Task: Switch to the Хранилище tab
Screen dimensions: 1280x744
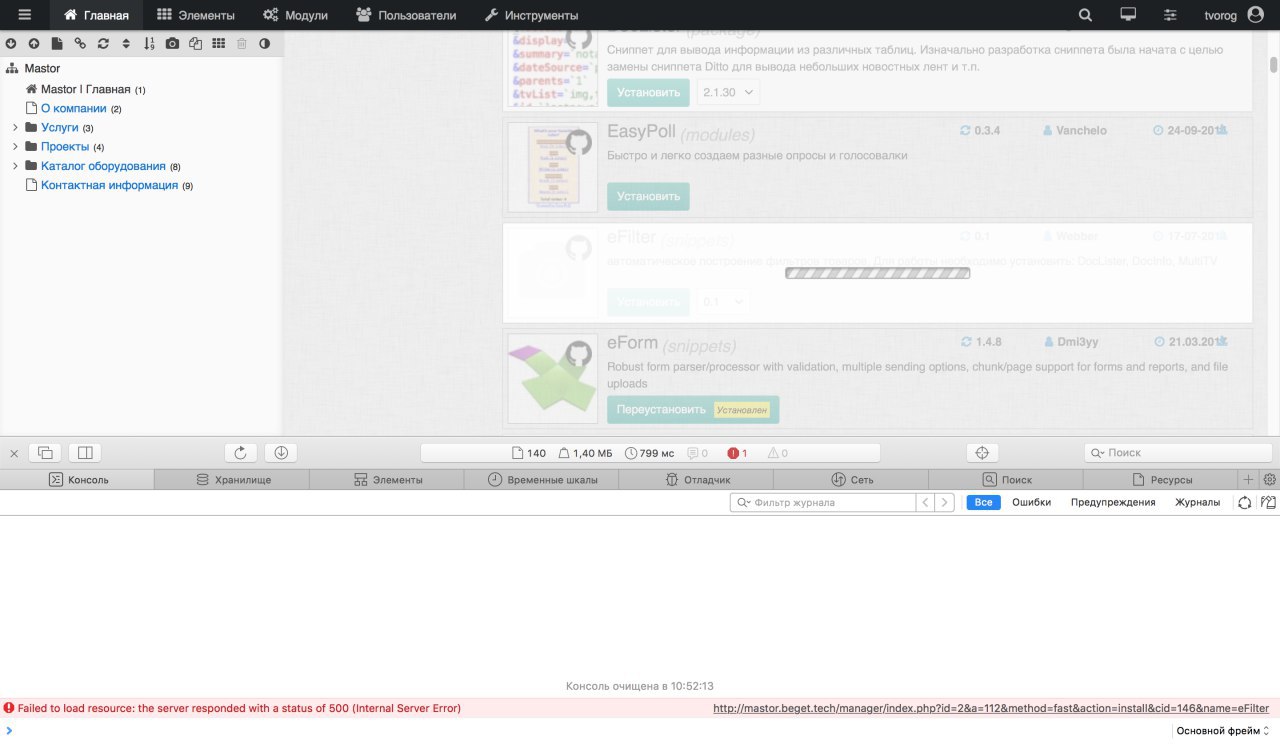Action: [233, 480]
